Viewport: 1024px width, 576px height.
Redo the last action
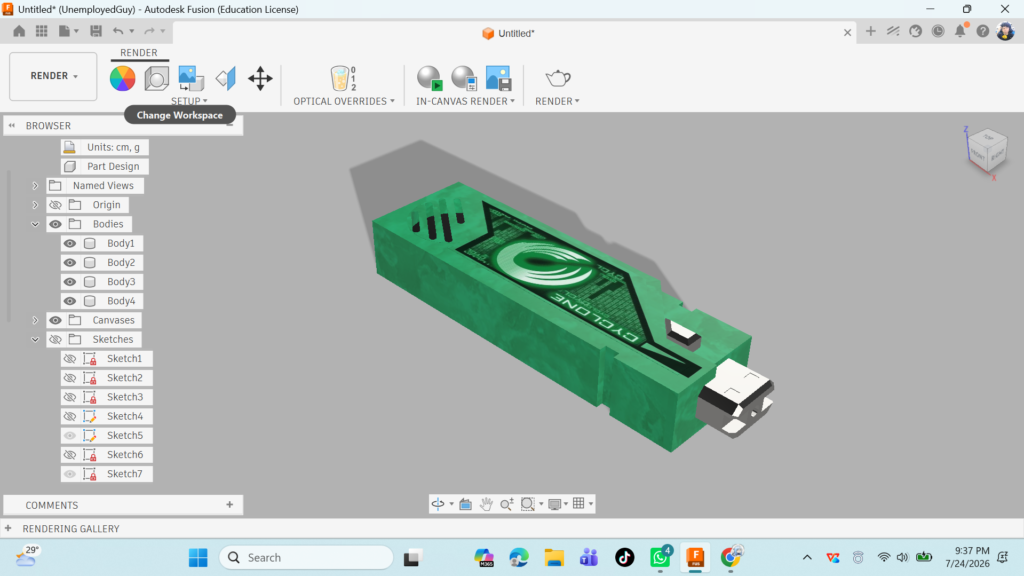pyautogui.click(x=150, y=31)
